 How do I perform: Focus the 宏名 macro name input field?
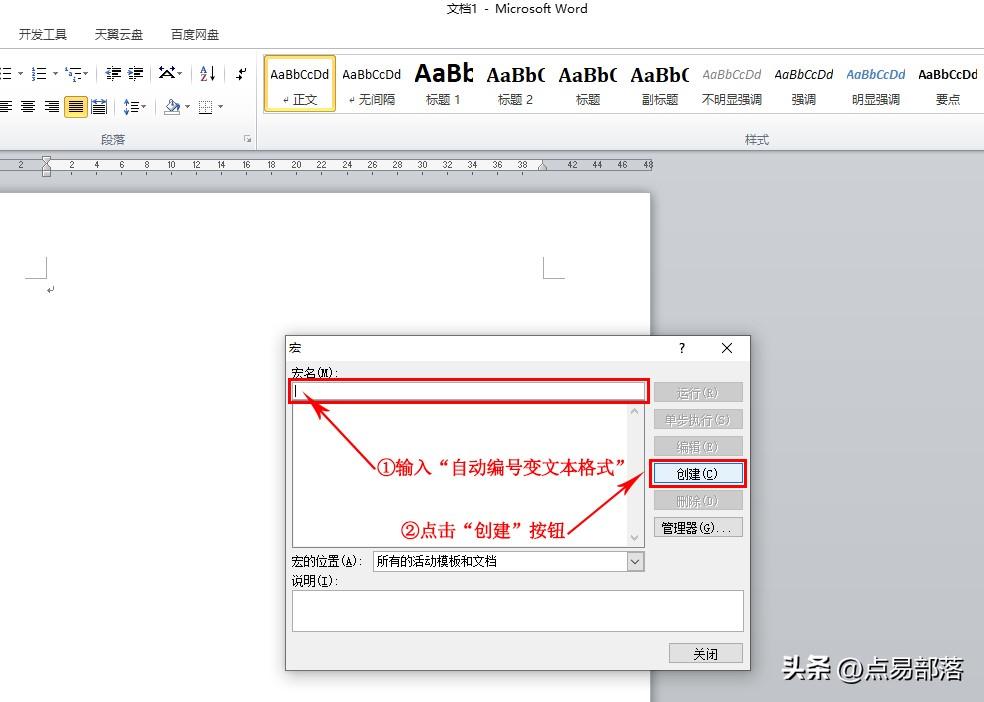[x=468, y=391]
